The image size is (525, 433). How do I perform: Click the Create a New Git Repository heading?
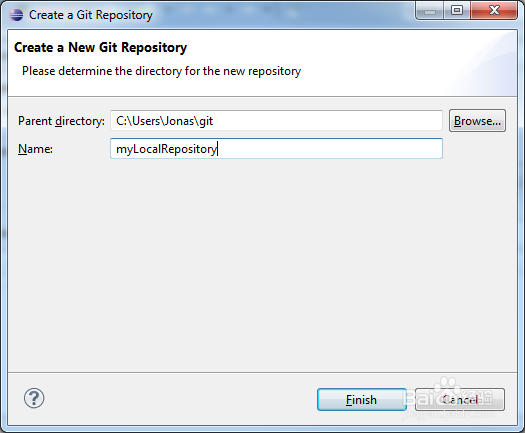pyautogui.click(x=100, y=47)
